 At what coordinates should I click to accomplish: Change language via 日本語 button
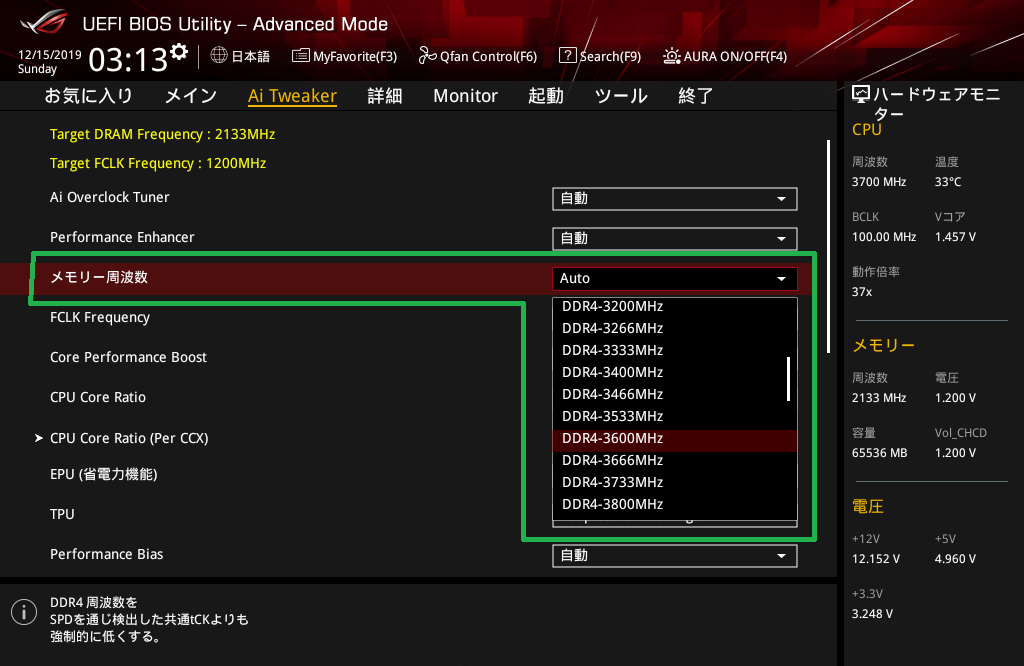[x=240, y=56]
